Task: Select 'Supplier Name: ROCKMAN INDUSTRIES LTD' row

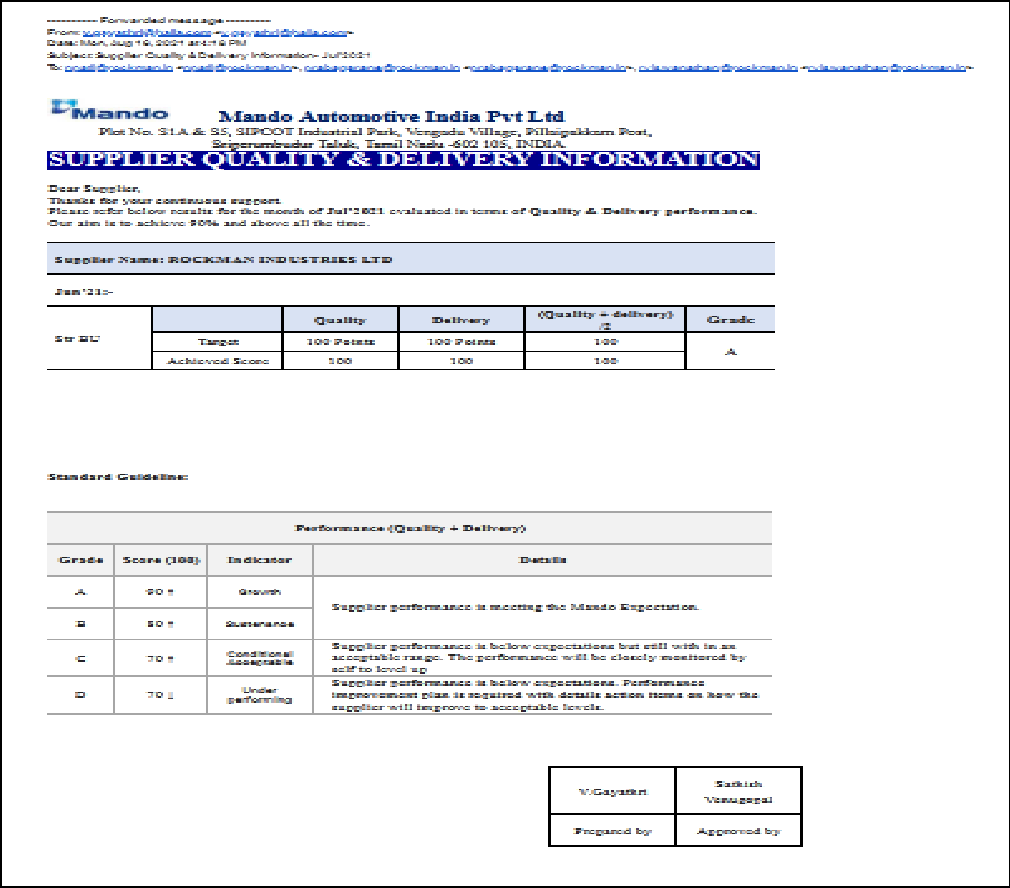Action: coord(410,259)
